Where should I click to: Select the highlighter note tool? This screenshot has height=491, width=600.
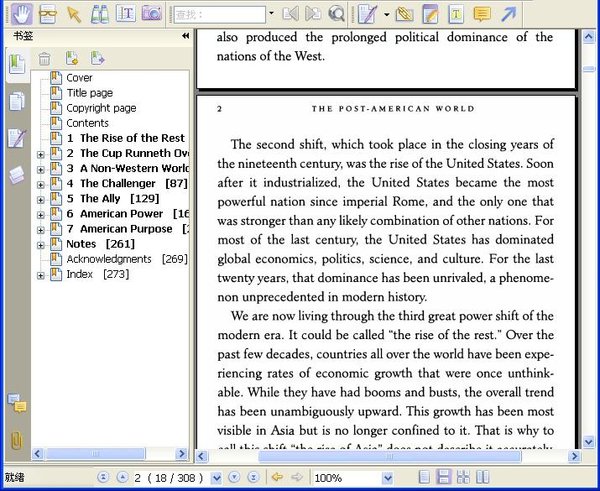click(x=430, y=15)
